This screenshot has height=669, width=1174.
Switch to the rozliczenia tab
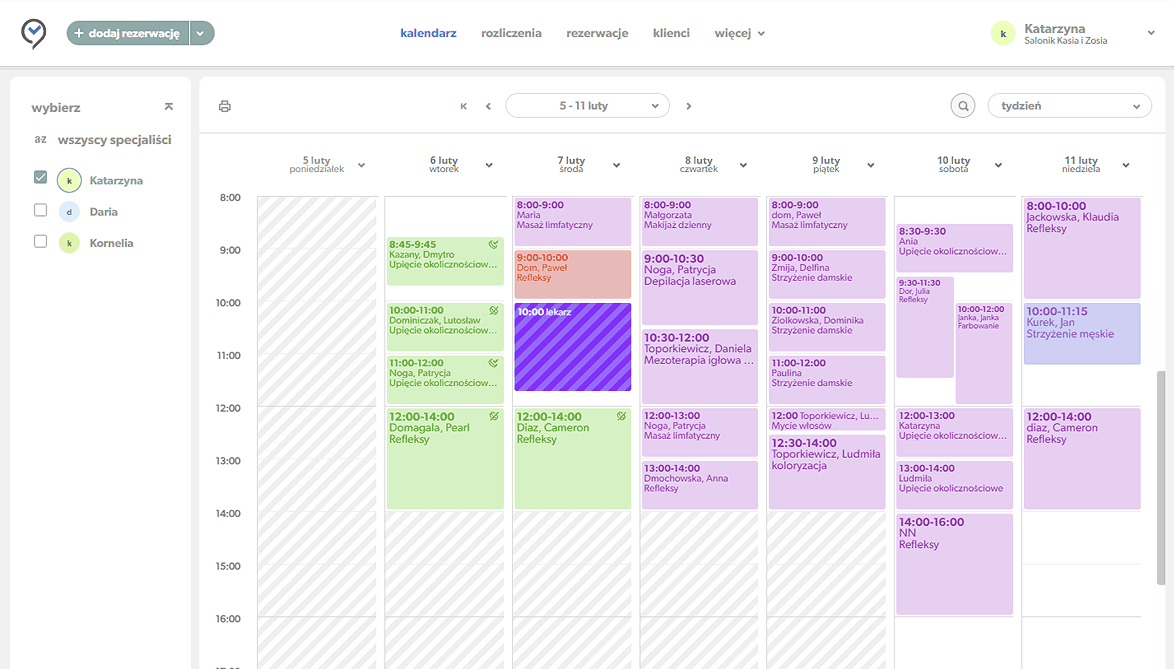coord(511,33)
